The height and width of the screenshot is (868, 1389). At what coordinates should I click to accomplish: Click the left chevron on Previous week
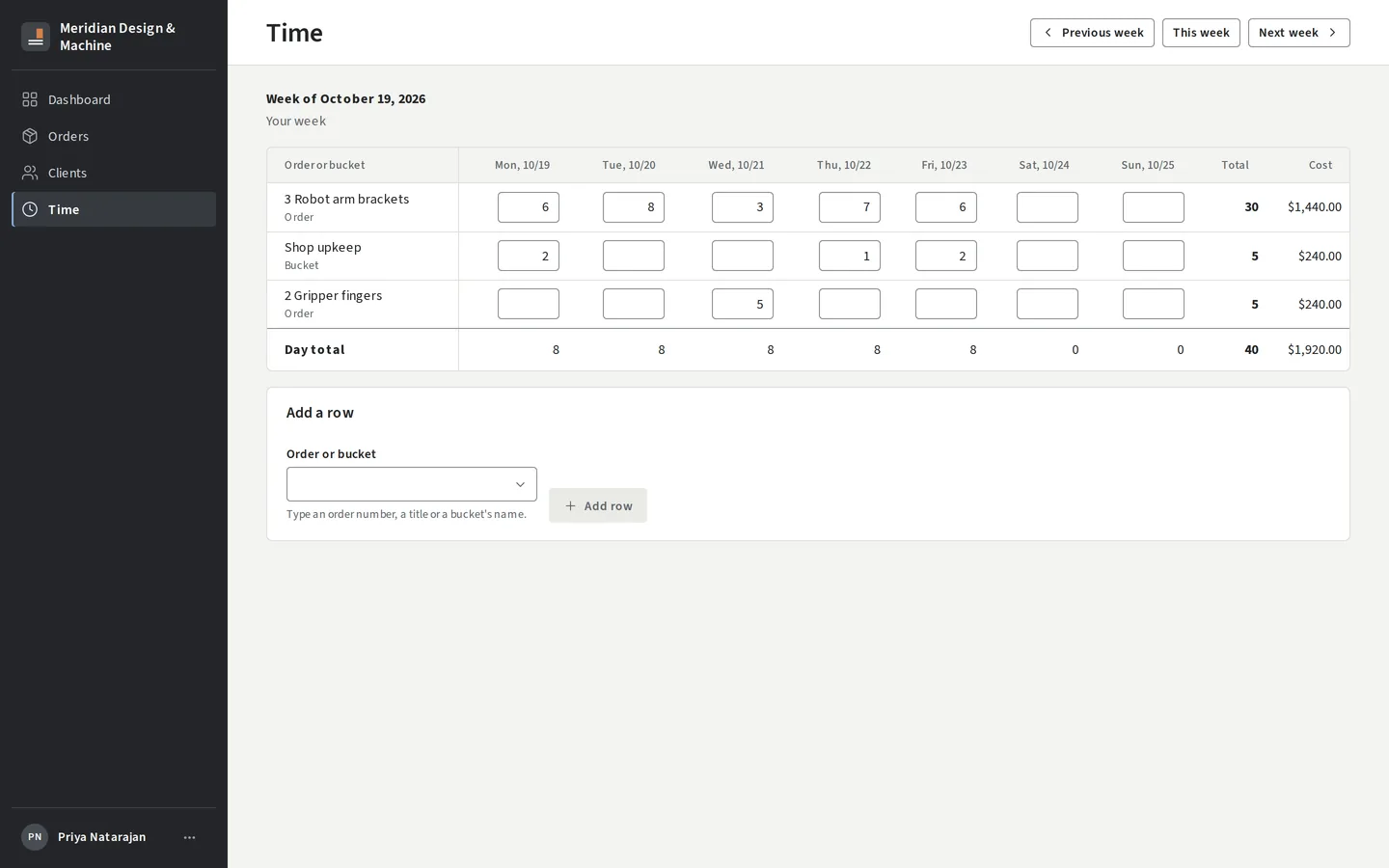[1048, 33]
